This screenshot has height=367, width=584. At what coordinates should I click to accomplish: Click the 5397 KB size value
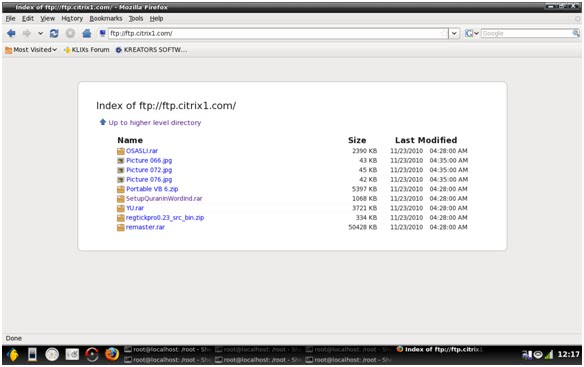(365, 189)
